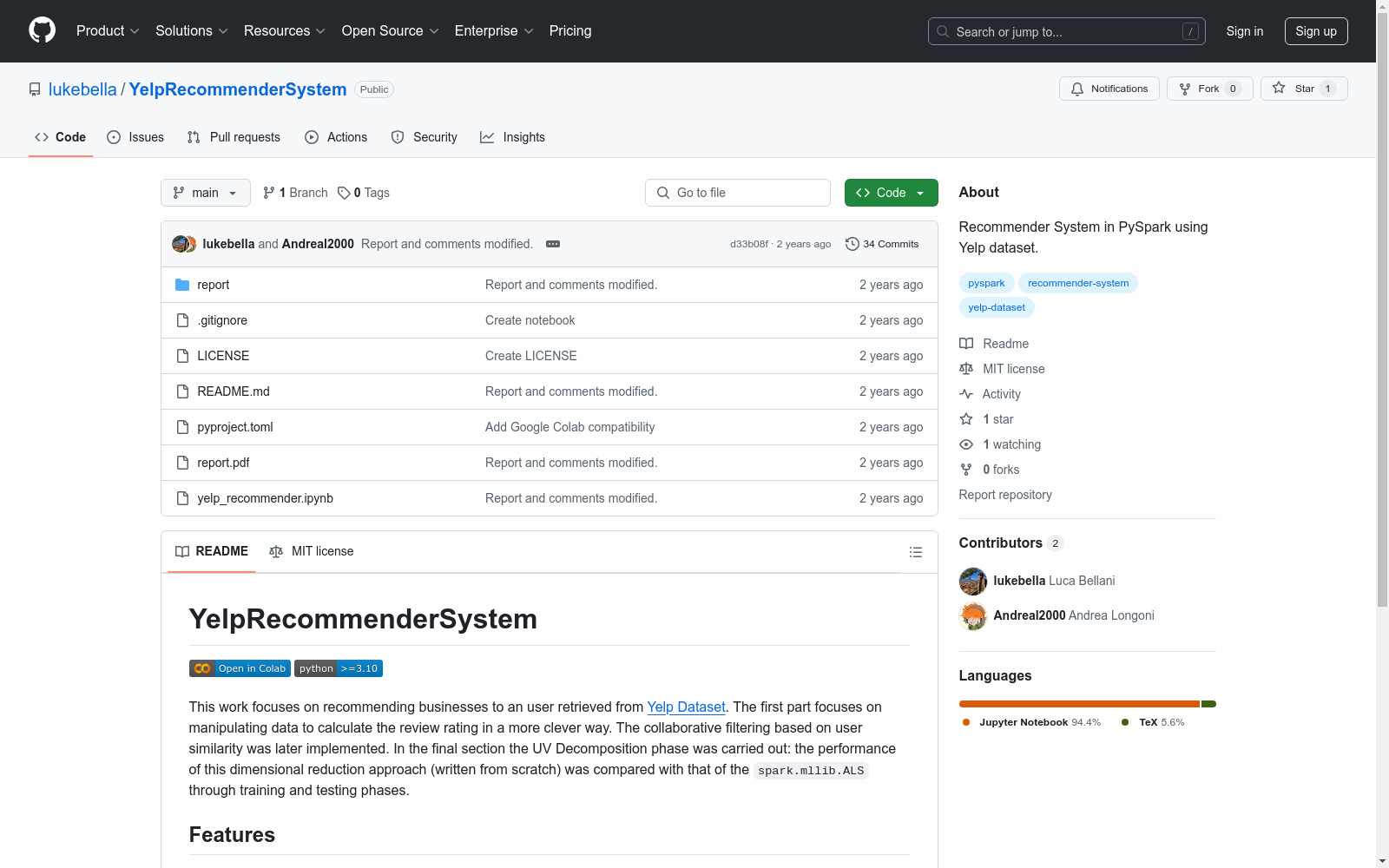Click the Go to file search field
Screen dimensions: 1389x868
[x=738, y=193]
